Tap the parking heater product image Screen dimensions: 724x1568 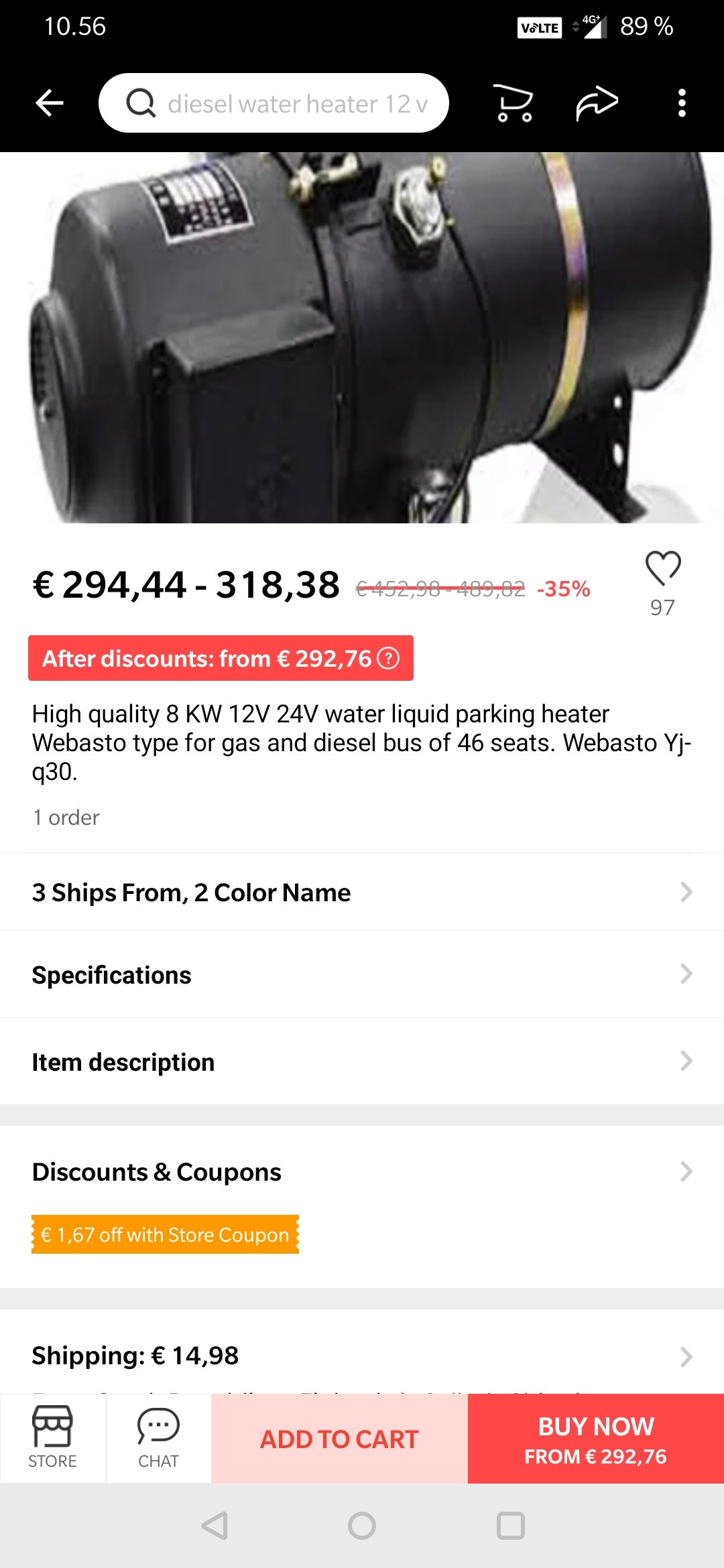[362, 338]
